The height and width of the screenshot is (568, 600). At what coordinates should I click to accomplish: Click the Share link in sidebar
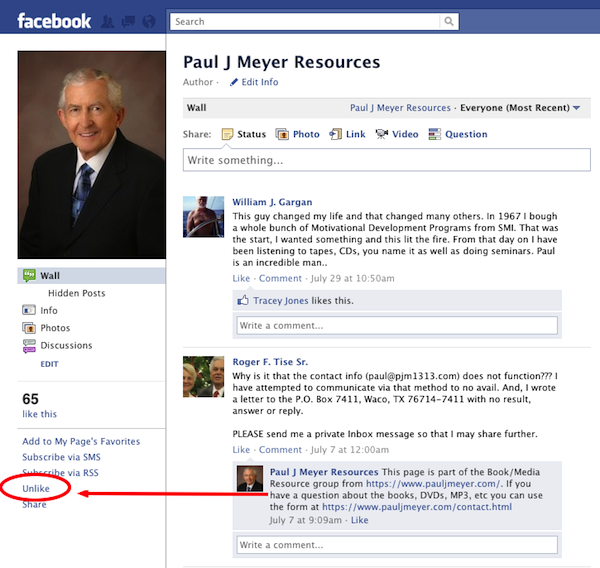click(34, 505)
